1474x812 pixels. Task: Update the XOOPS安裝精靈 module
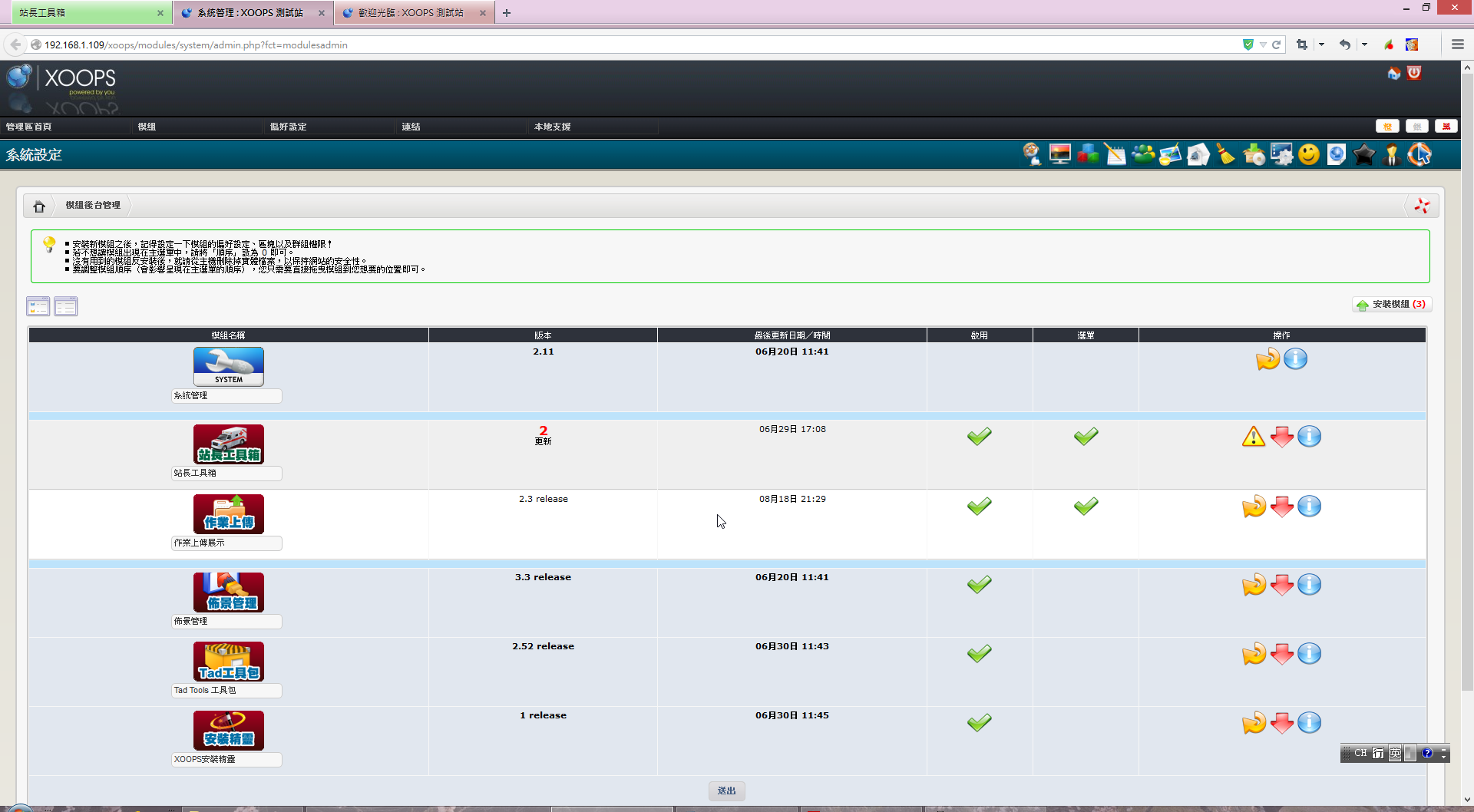pyautogui.click(x=1254, y=723)
